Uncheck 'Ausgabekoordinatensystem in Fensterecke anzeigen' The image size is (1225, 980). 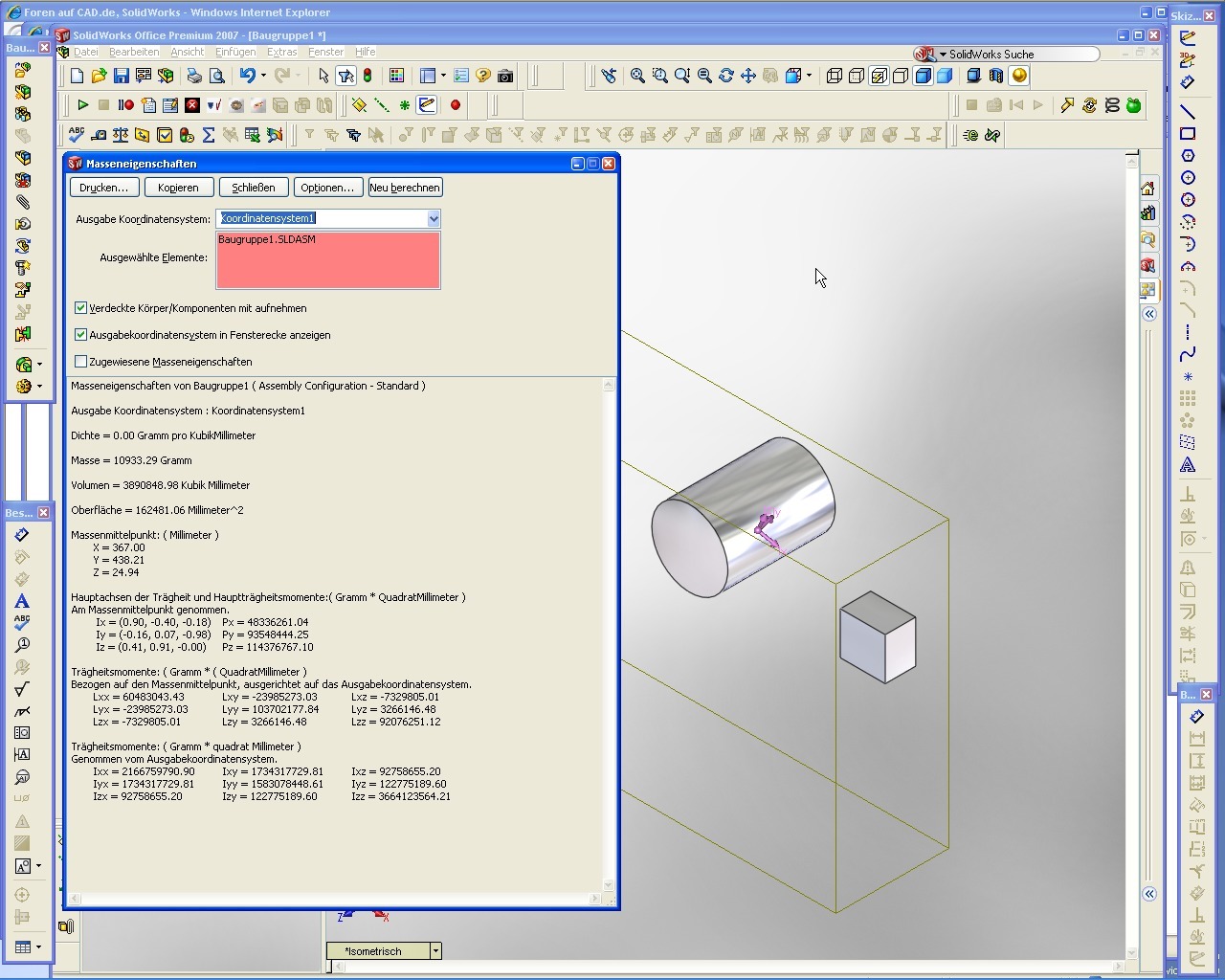click(x=81, y=335)
